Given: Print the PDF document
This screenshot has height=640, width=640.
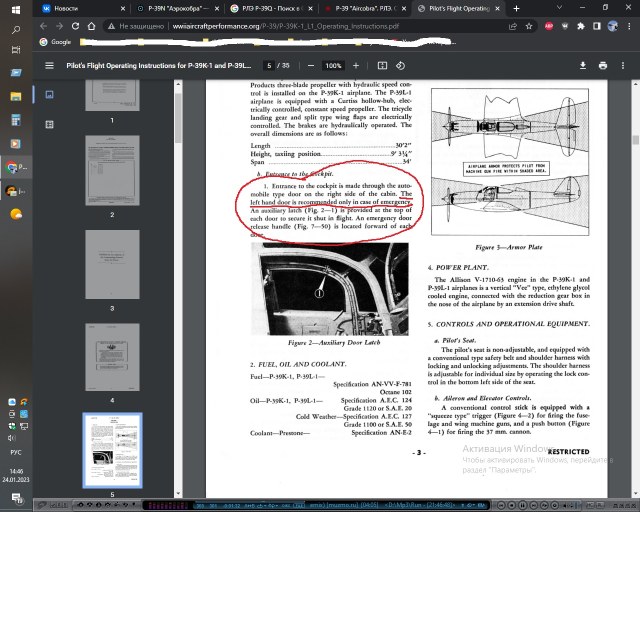Looking at the screenshot, I should click(605, 66).
